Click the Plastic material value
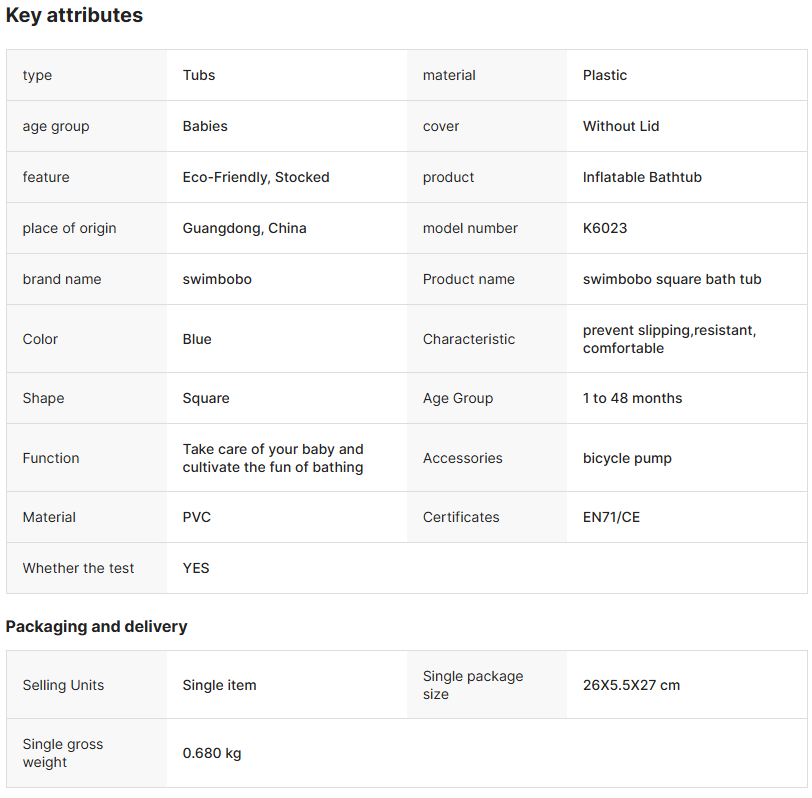Image resolution: width=812 pixels, height=798 pixels. pos(605,75)
